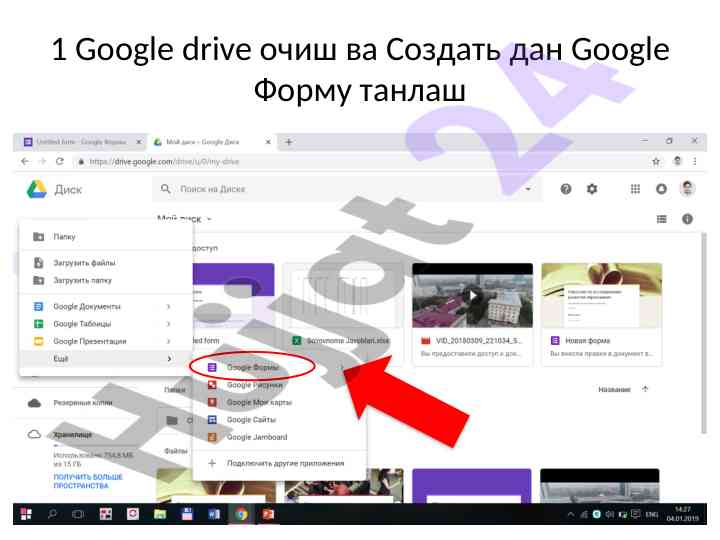Open Chrome from the taskbar
720x540 pixels.
[x=241, y=514]
